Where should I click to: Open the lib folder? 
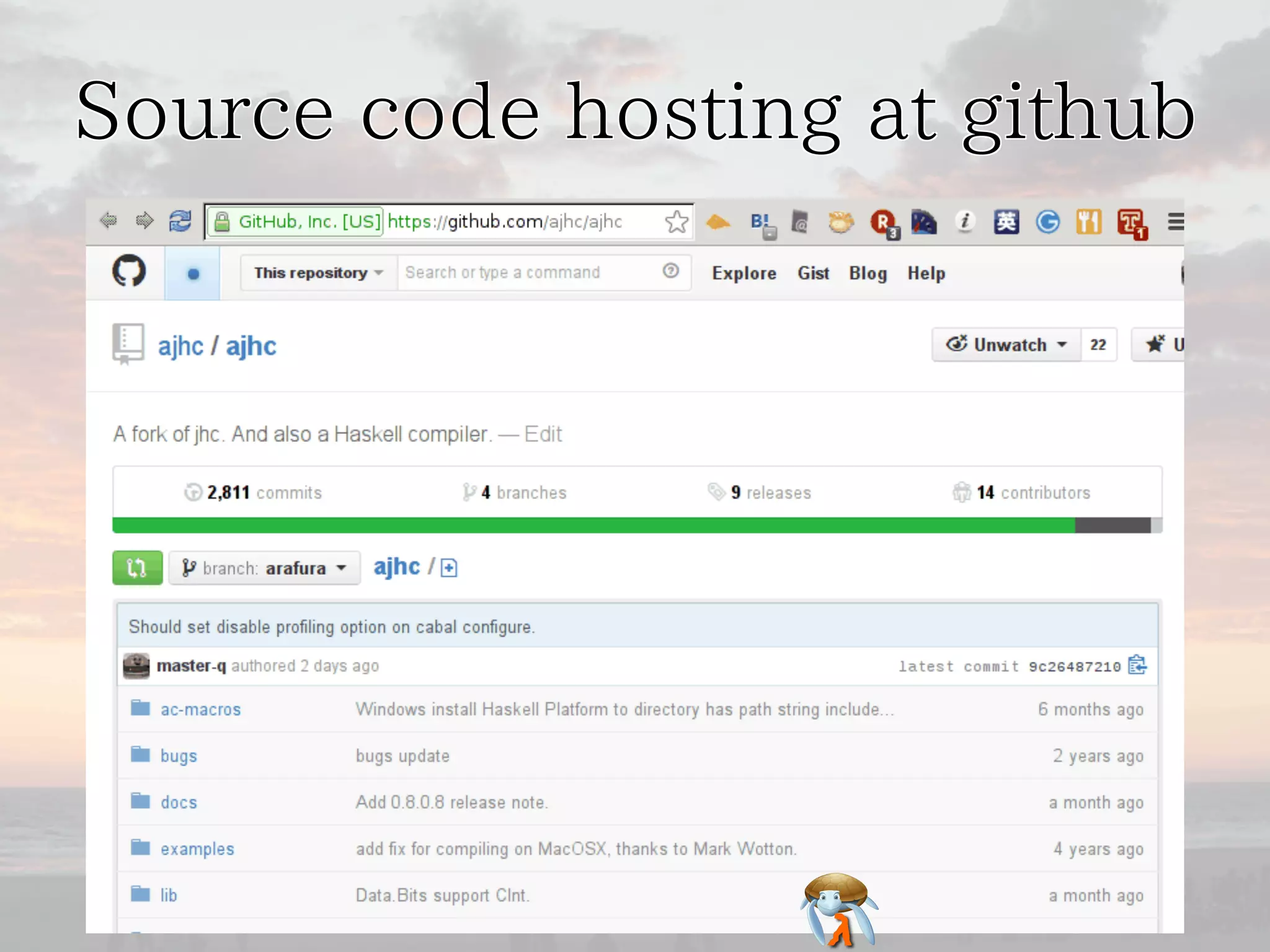tap(169, 895)
